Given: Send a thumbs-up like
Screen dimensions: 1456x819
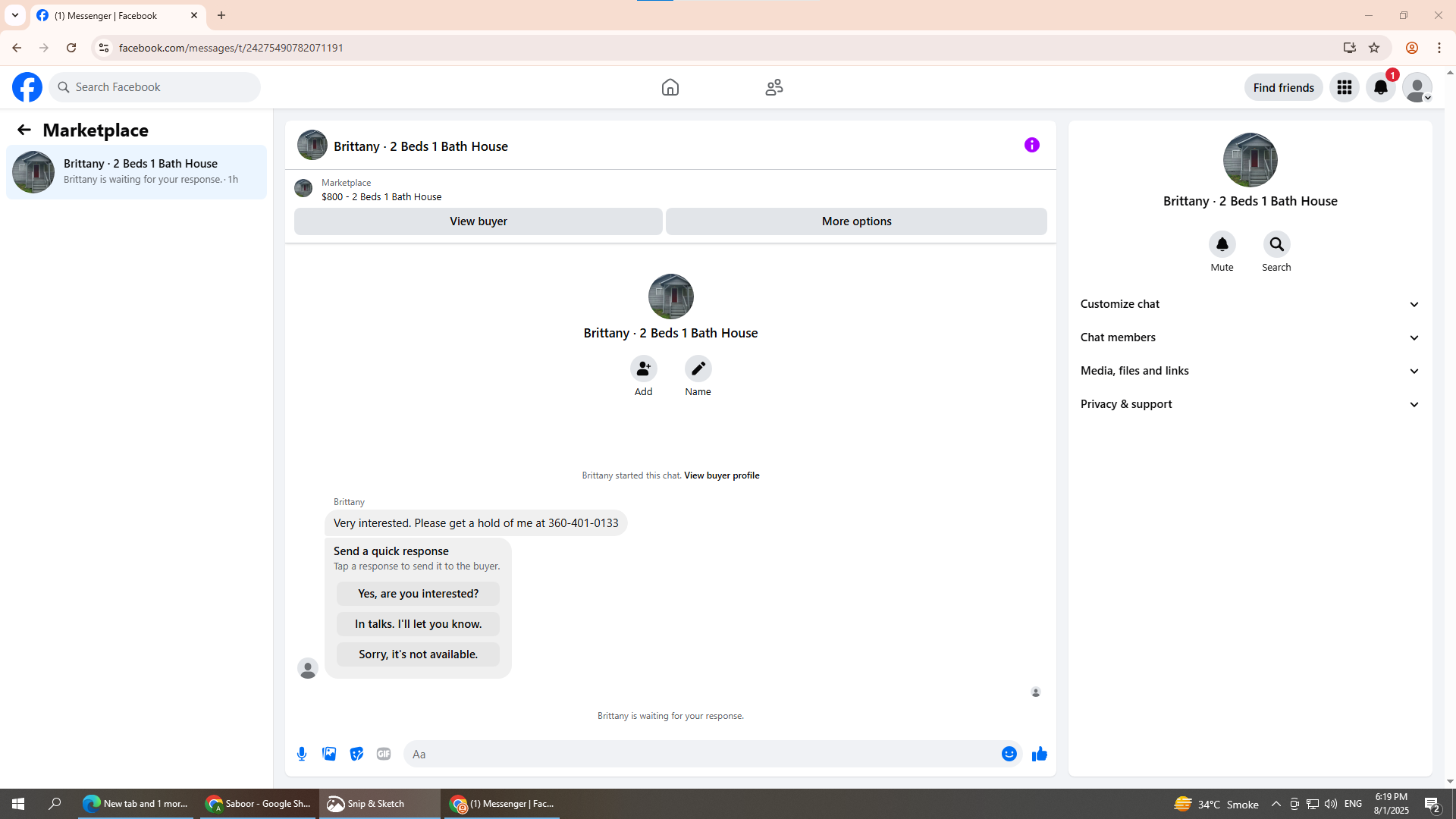Looking at the screenshot, I should click(x=1039, y=754).
